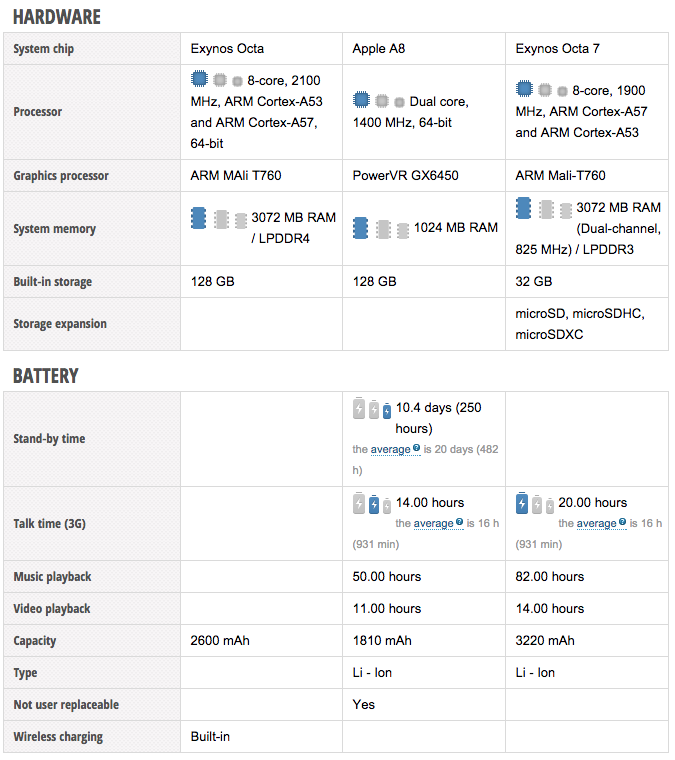Click memory rating icon beside dual-channel LPDDR3 RAM

pos(543,208)
